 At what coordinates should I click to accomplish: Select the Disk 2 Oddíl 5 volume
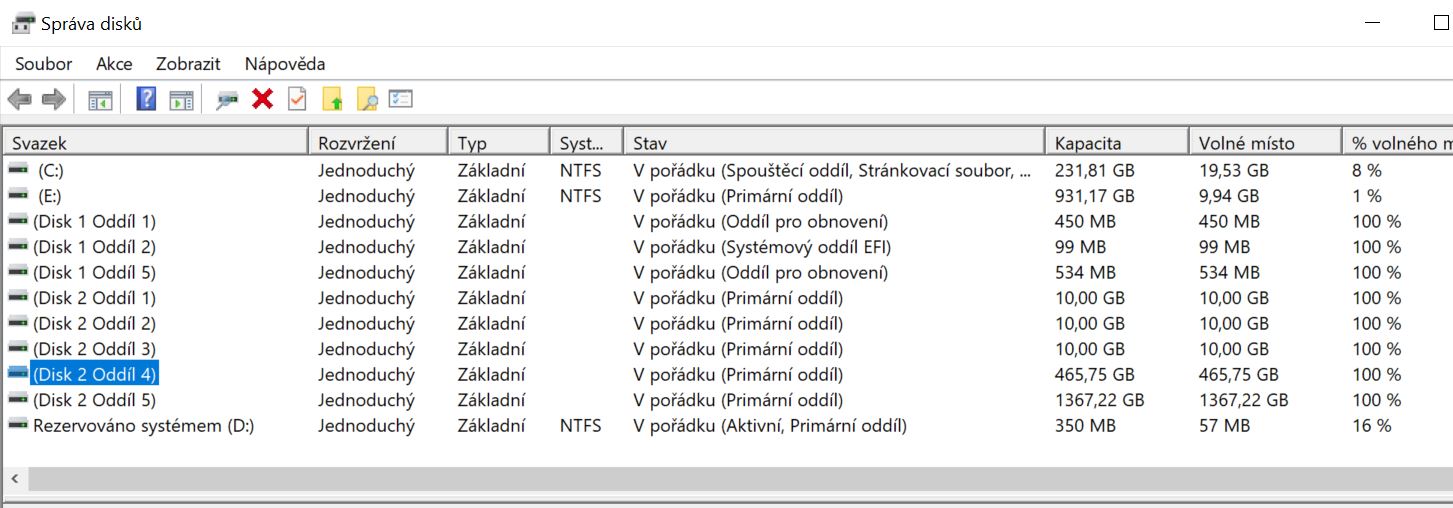94,400
